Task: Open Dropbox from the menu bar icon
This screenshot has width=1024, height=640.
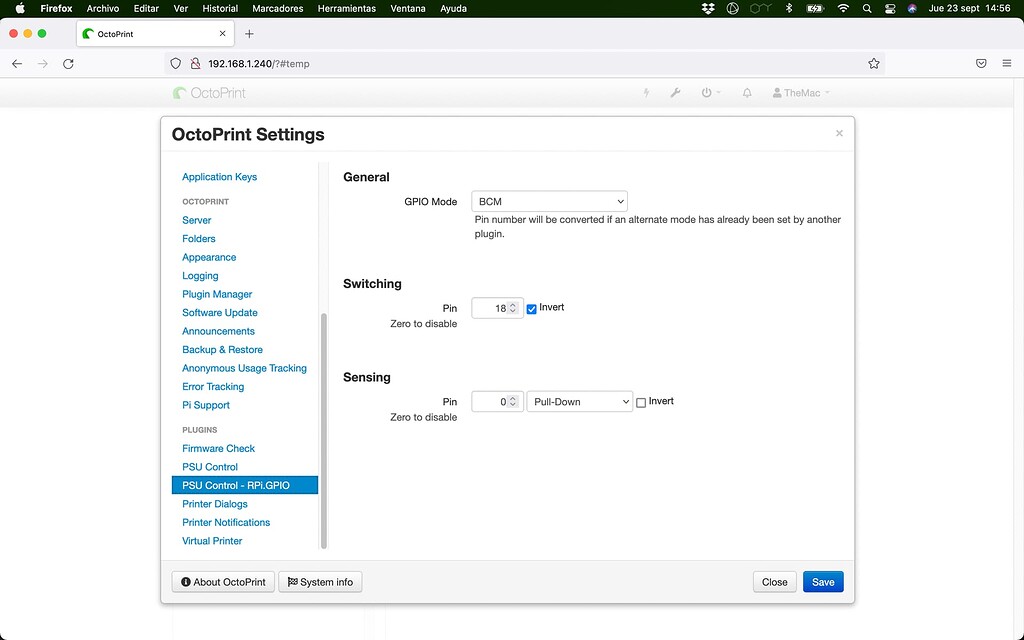Action: coord(707,8)
